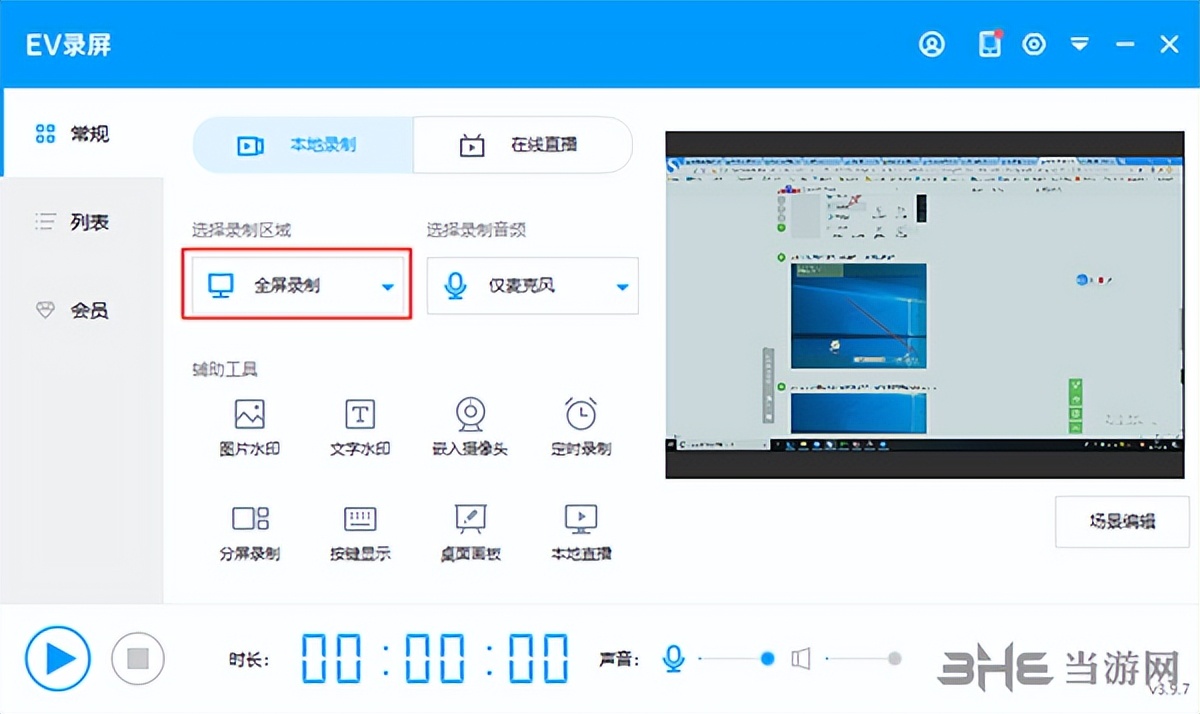
Task: Enable 嵌入摄像头 (embed camera)
Action: (x=469, y=424)
